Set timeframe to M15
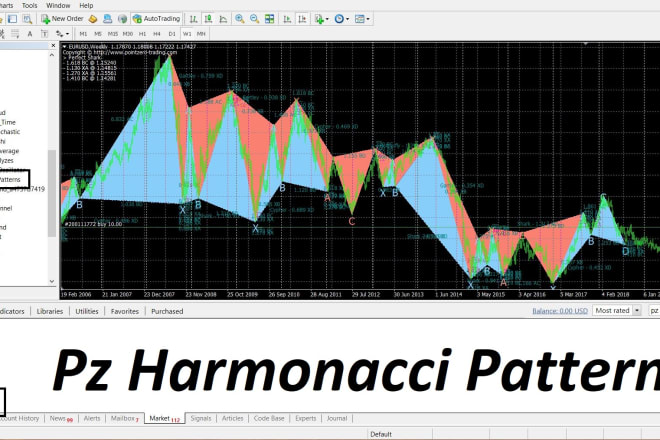 point(112,34)
